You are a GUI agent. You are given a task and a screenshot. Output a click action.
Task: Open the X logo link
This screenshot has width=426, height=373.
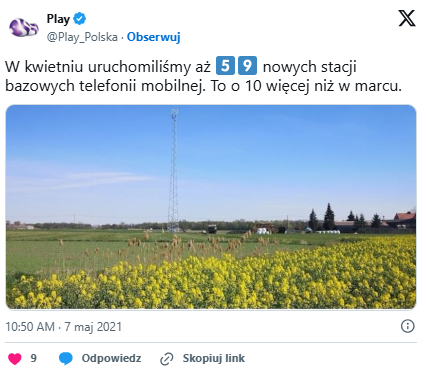point(407,18)
